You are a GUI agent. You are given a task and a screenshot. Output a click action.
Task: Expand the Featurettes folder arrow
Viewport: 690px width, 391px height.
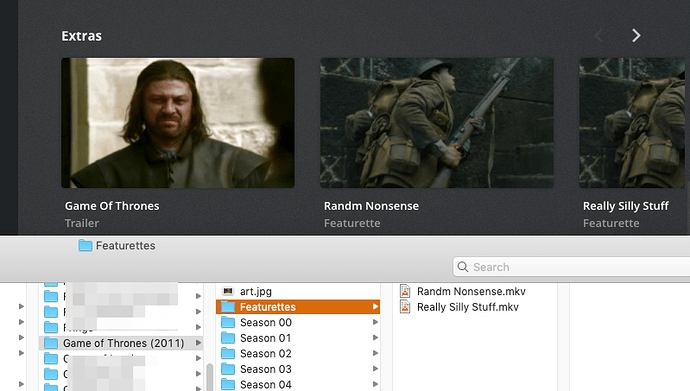[x=375, y=307]
